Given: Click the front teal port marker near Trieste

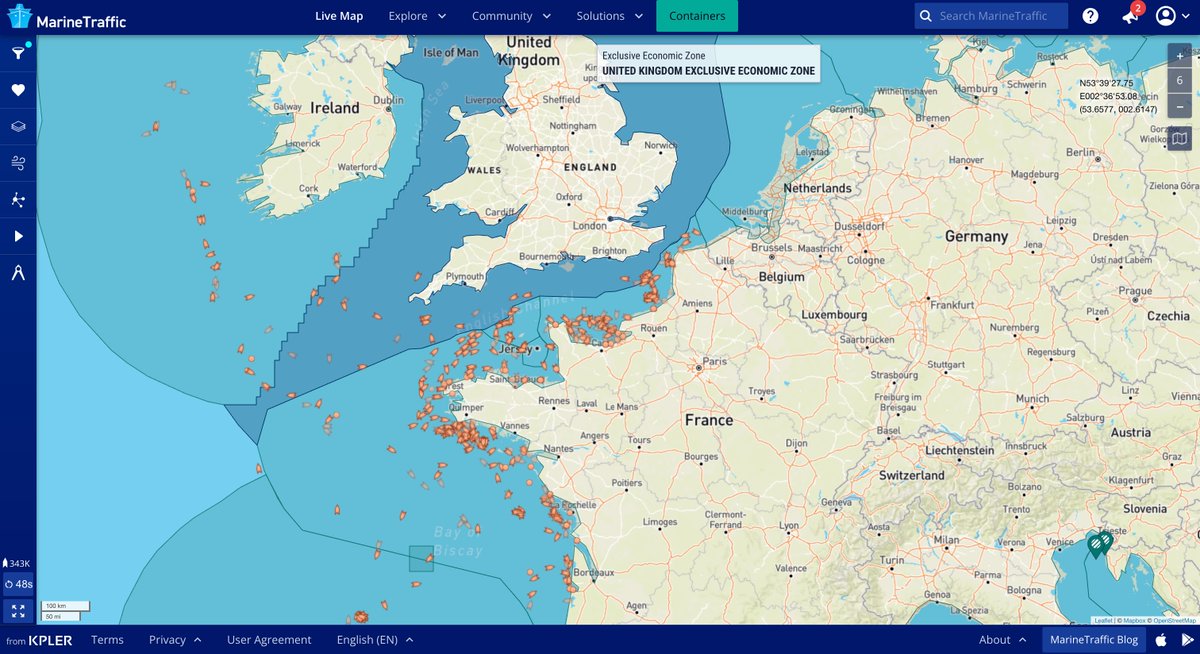Looking at the screenshot, I should [1094, 545].
